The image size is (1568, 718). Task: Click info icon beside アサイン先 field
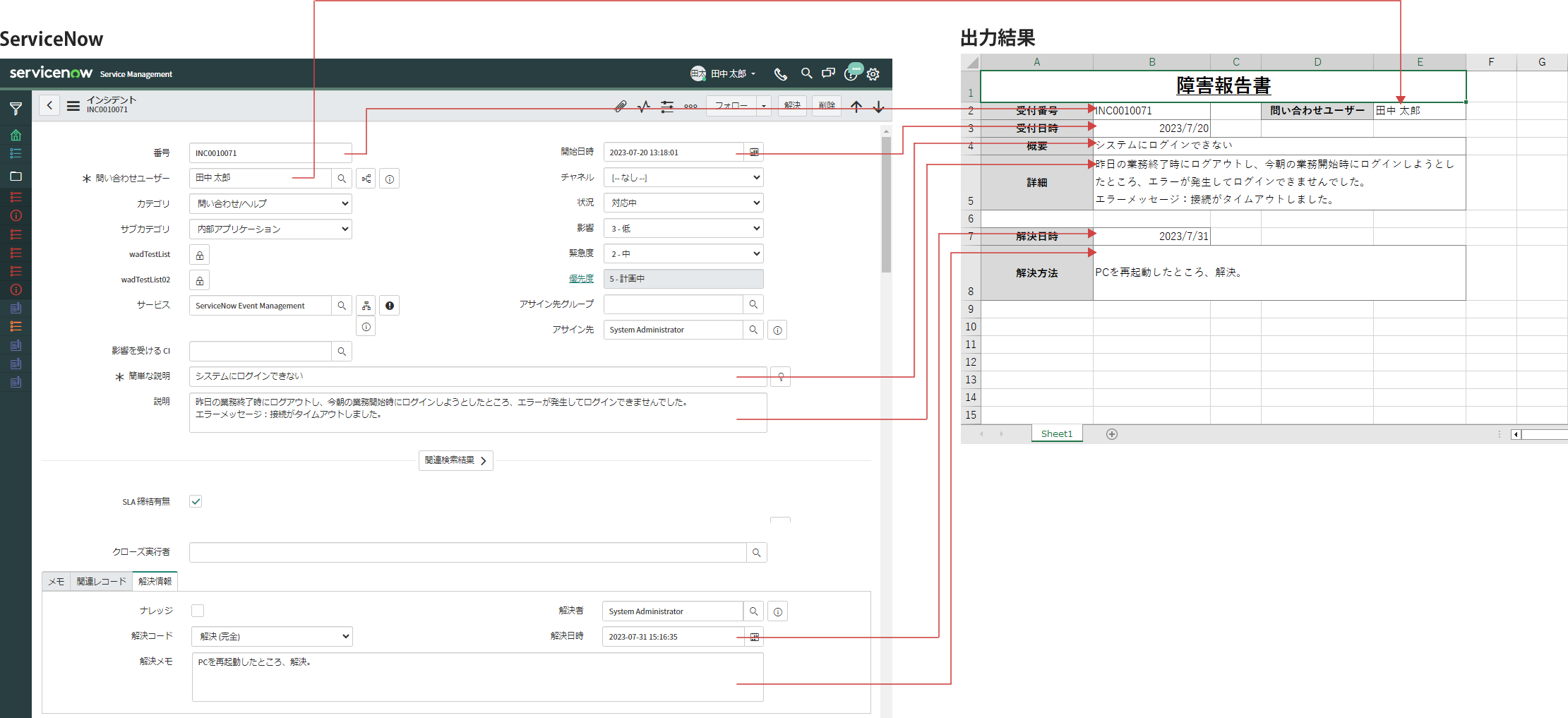pos(777,330)
